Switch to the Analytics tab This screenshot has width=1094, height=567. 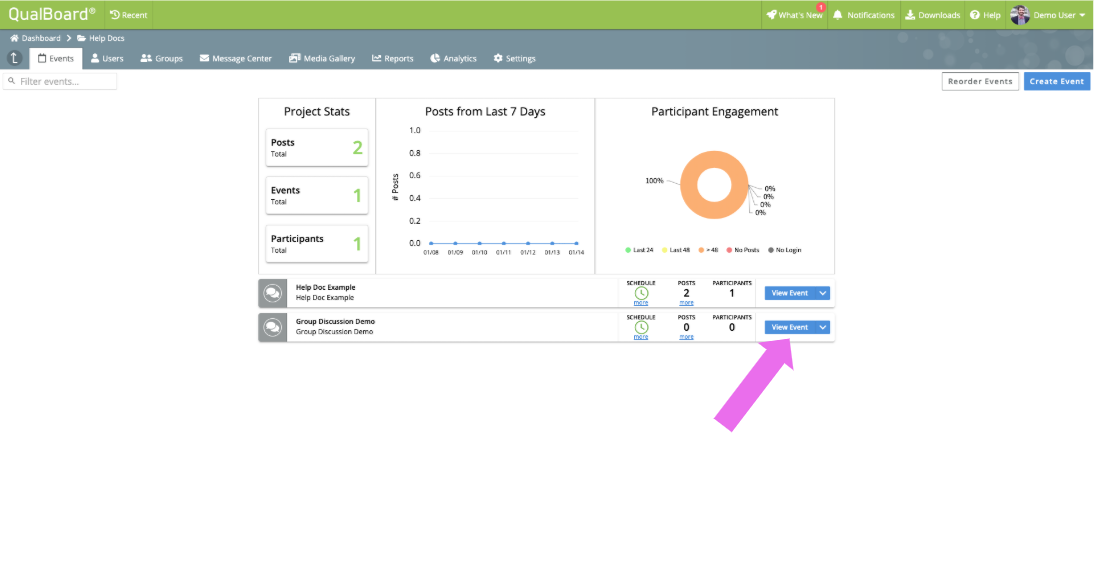454,59
